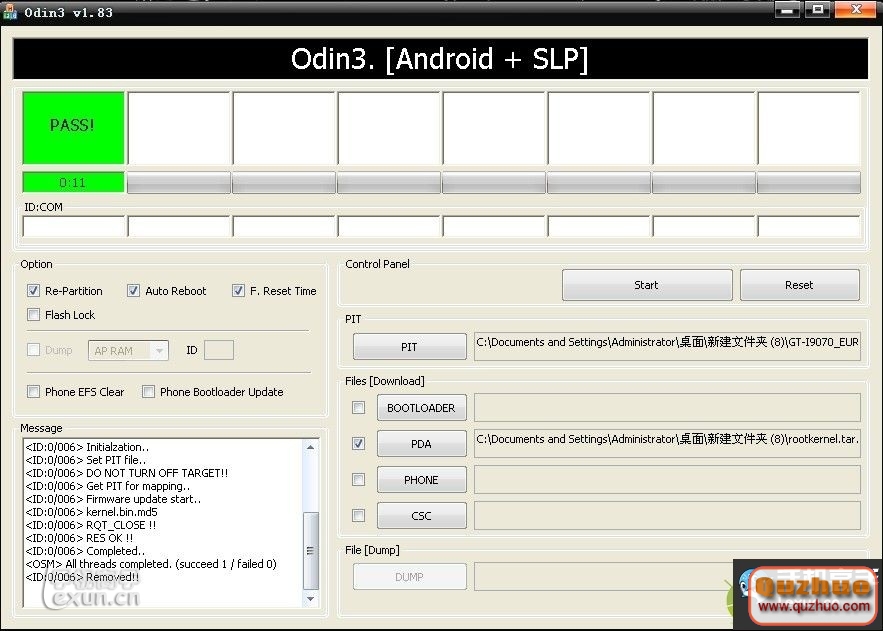Click the PDA file path field
883x631 pixels.
(x=666, y=441)
